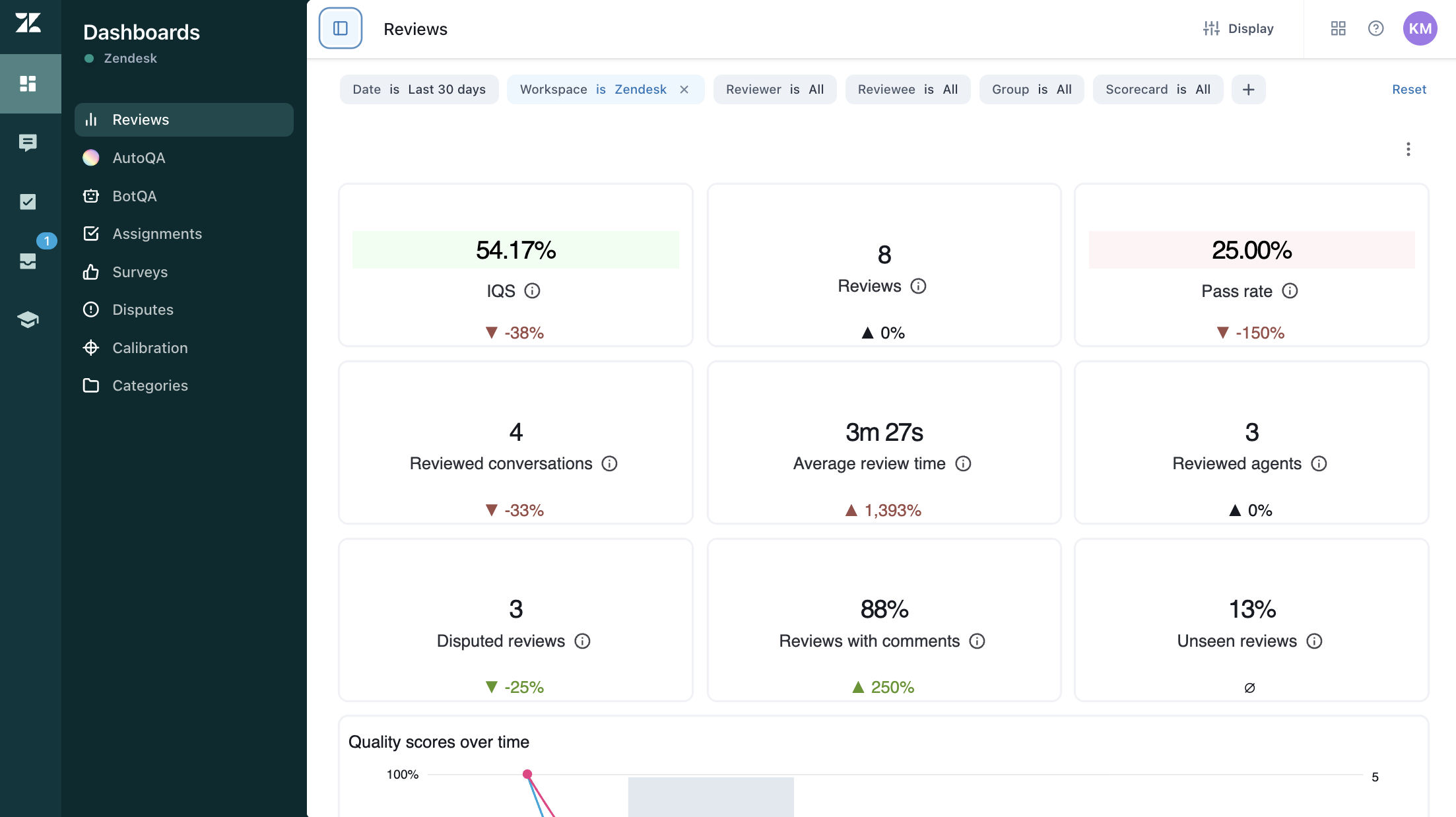Open the Display settings button
The image size is (1456, 817).
point(1238,28)
